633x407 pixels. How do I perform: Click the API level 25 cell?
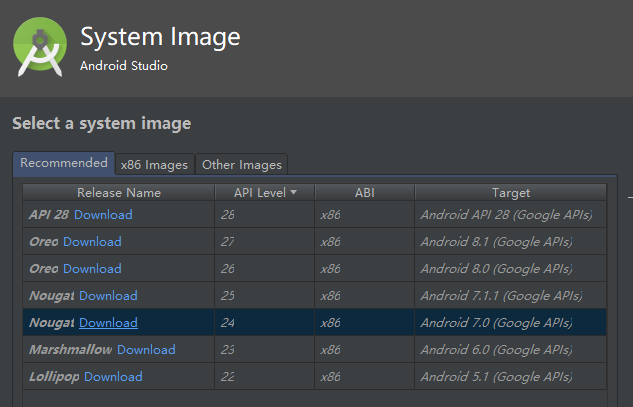pyautogui.click(x=264, y=296)
